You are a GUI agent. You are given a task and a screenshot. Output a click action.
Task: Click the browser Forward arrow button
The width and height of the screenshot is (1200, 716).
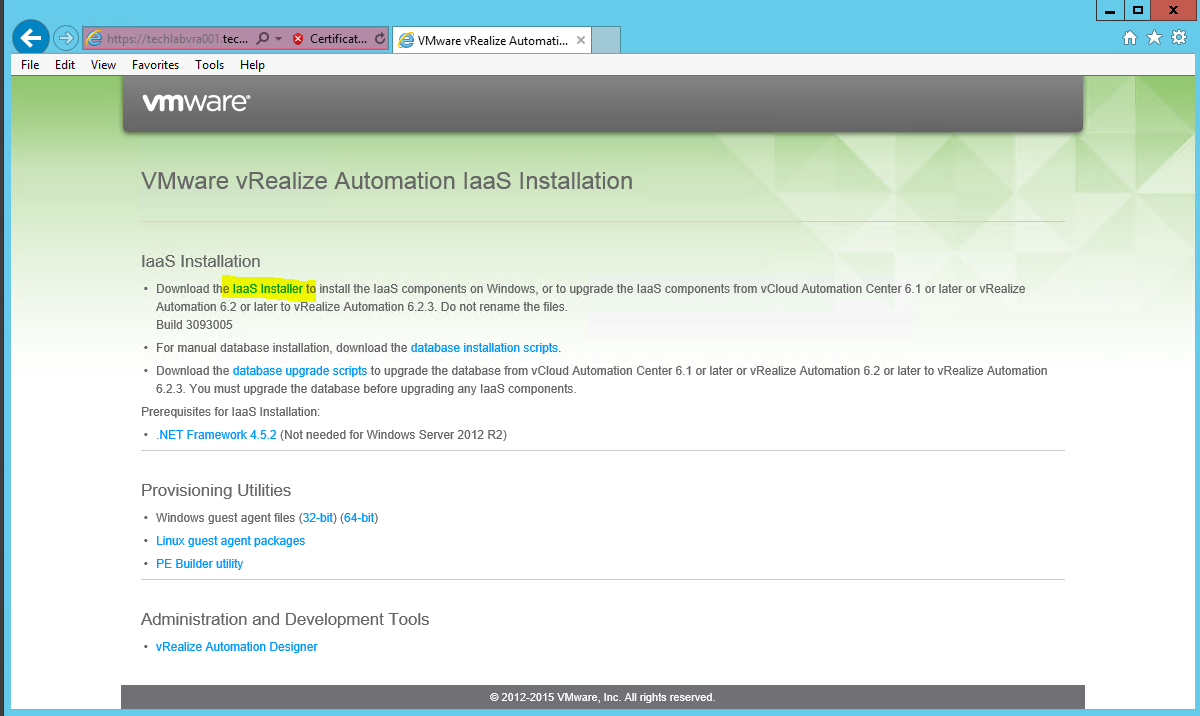click(x=66, y=38)
